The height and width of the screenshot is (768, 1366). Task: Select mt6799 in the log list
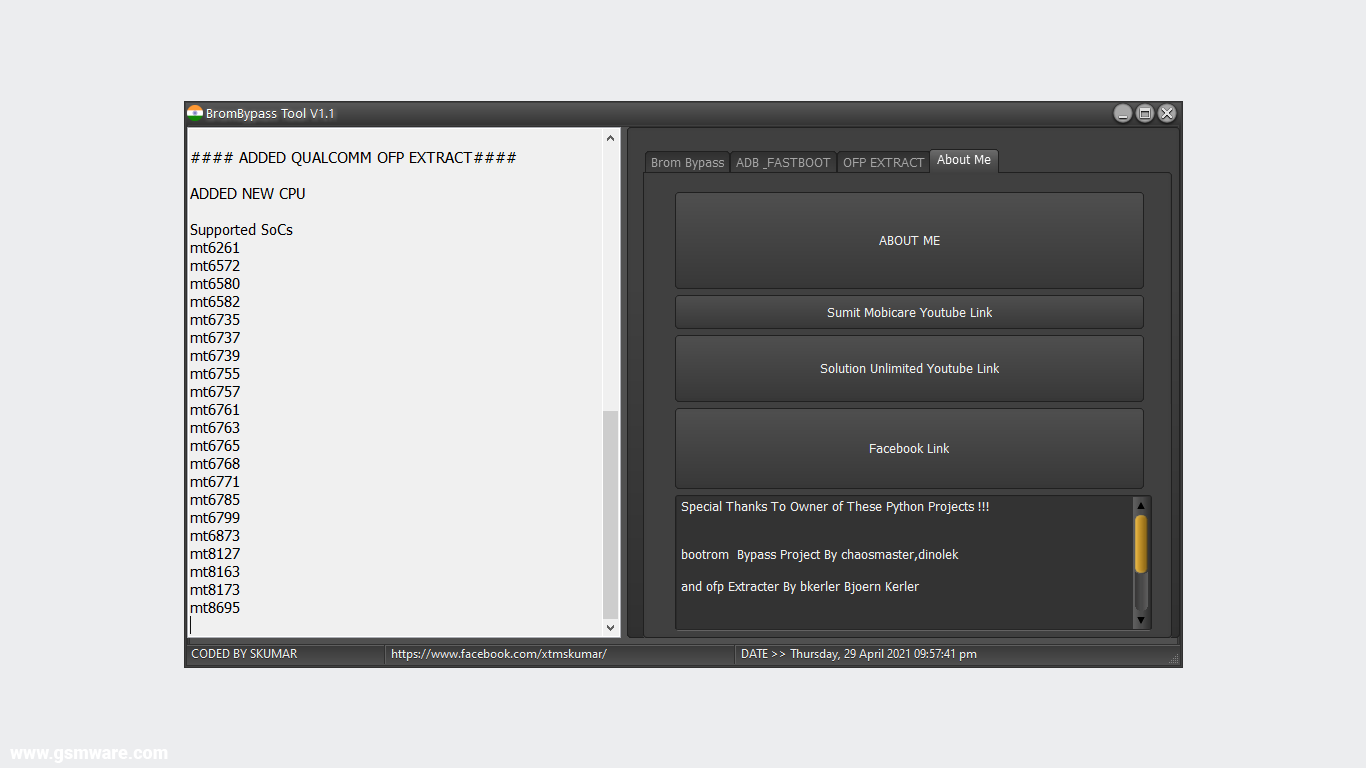[x=215, y=518]
